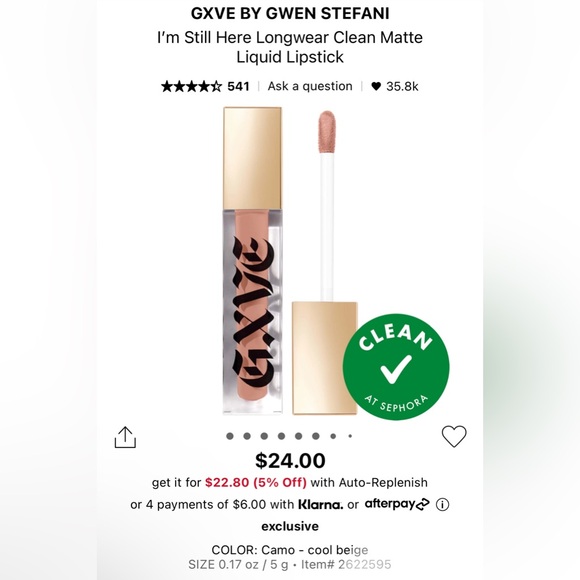
Task: Open the GXVE BY GWEN STEFANI brand link
Action: pyautogui.click(x=290, y=14)
